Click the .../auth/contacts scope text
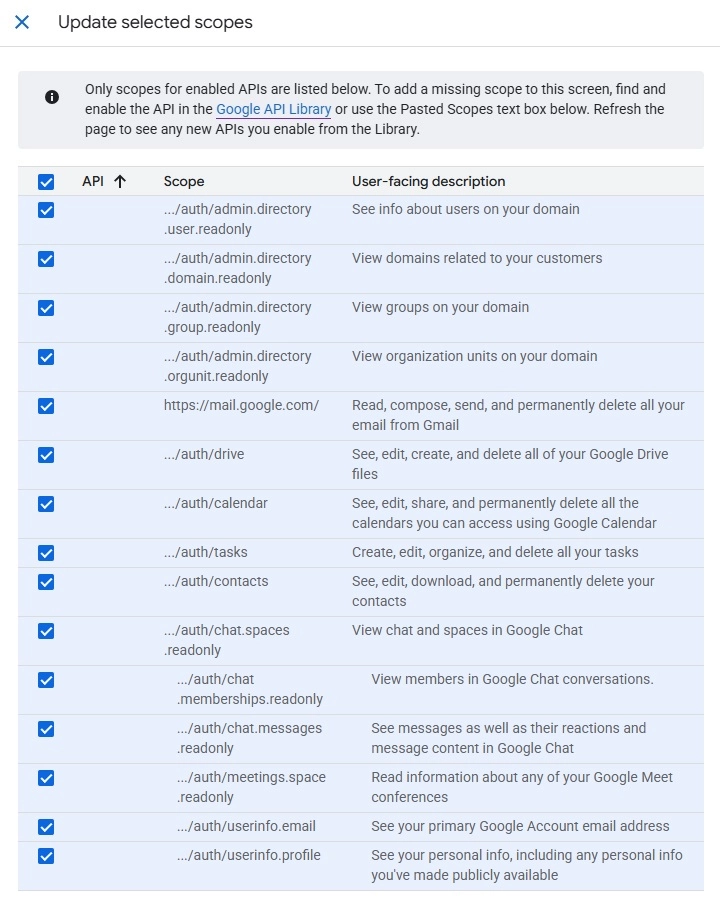The height and width of the screenshot is (900, 720). (216, 581)
